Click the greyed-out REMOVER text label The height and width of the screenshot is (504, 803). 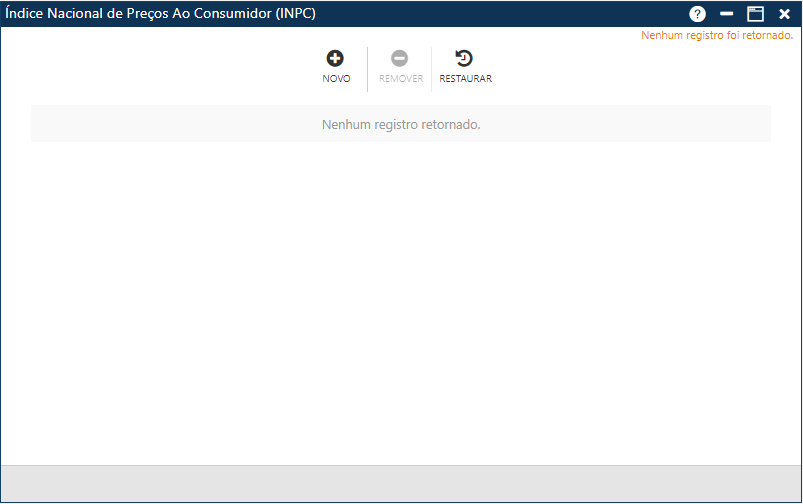(400, 79)
